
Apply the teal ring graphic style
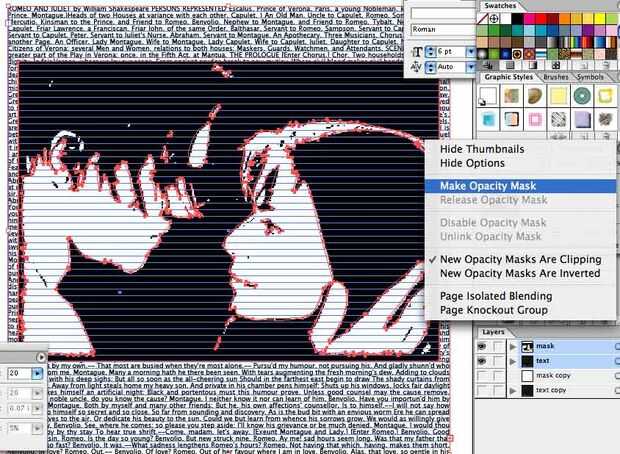pyautogui.click(x=582, y=96)
